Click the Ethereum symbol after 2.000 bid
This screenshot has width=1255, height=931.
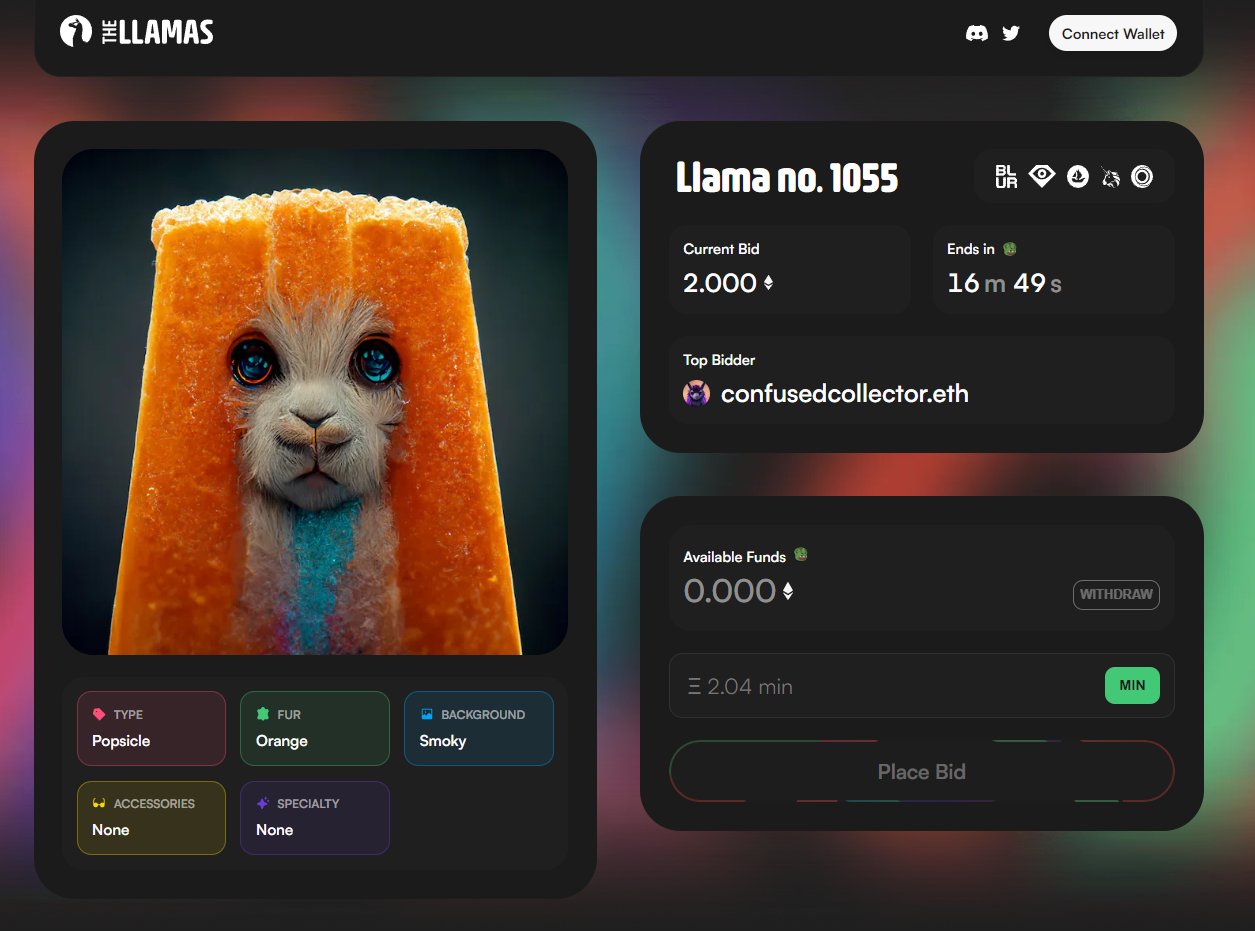768,283
